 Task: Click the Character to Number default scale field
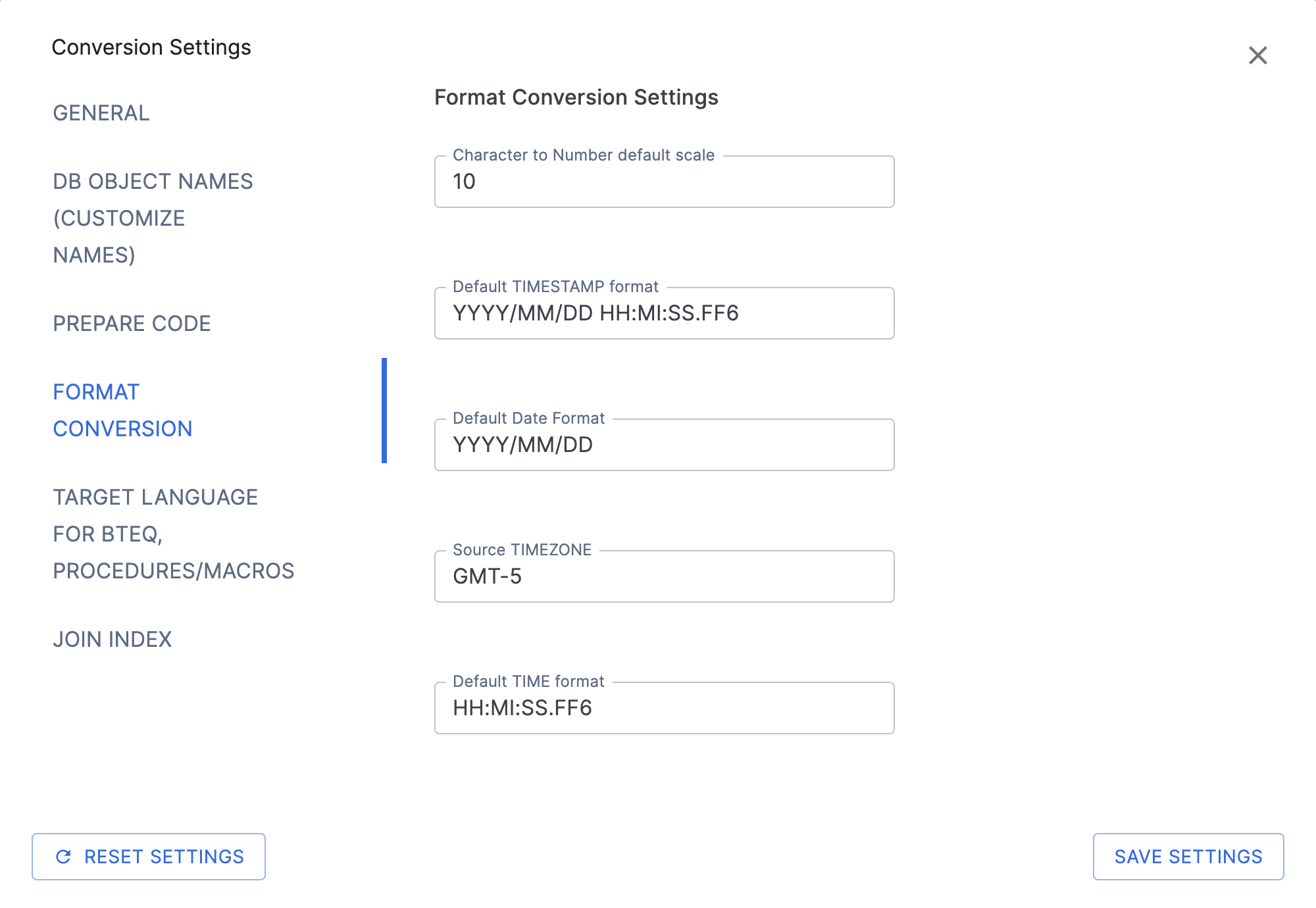tap(663, 182)
